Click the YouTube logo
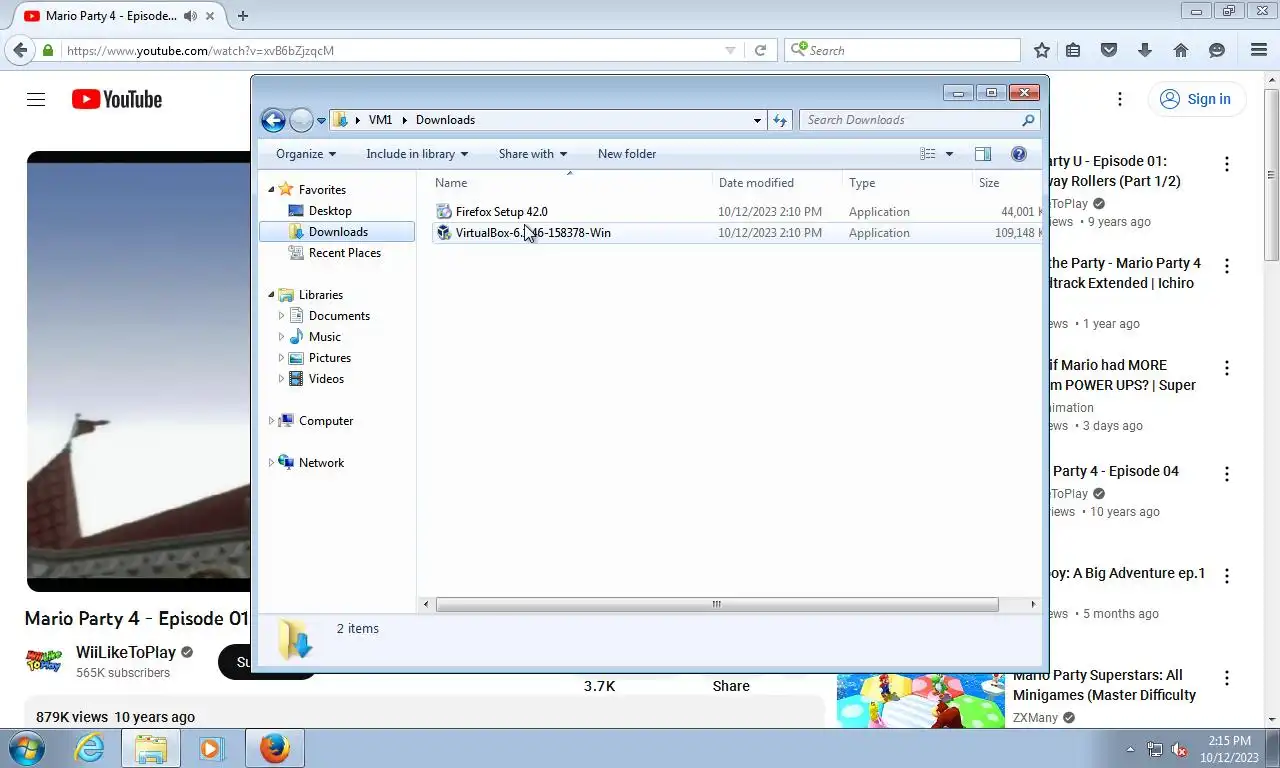Image resolution: width=1280 pixels, height=768 pixels. [117, 99]
